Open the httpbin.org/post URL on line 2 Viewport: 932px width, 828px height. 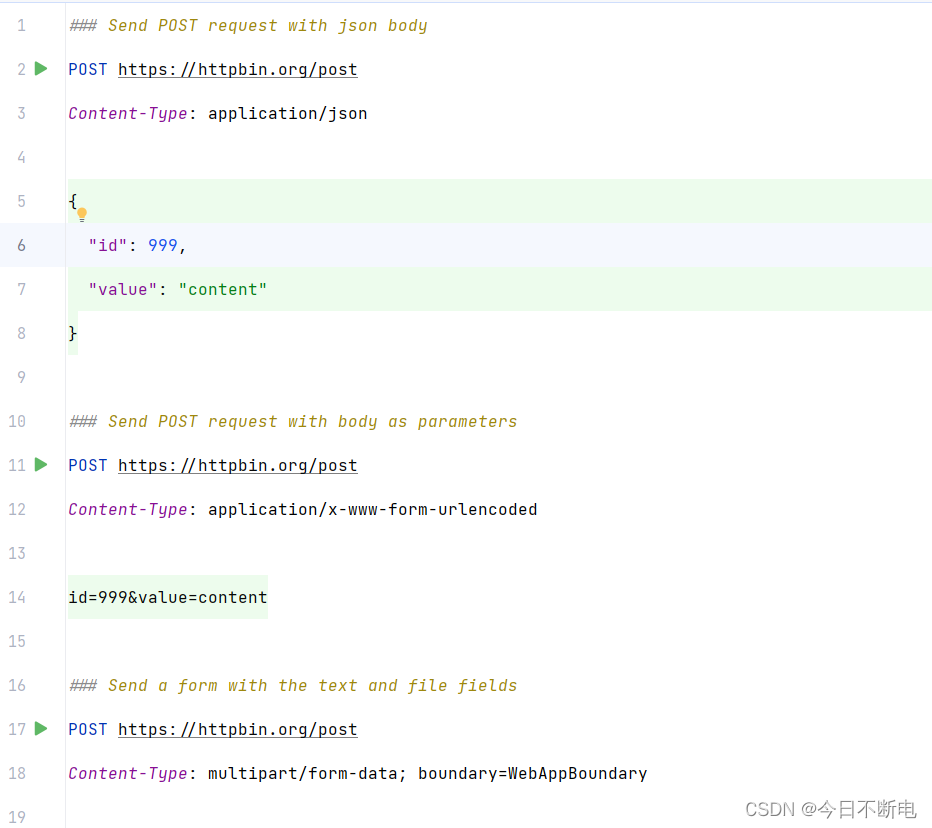tap(238, 70)
